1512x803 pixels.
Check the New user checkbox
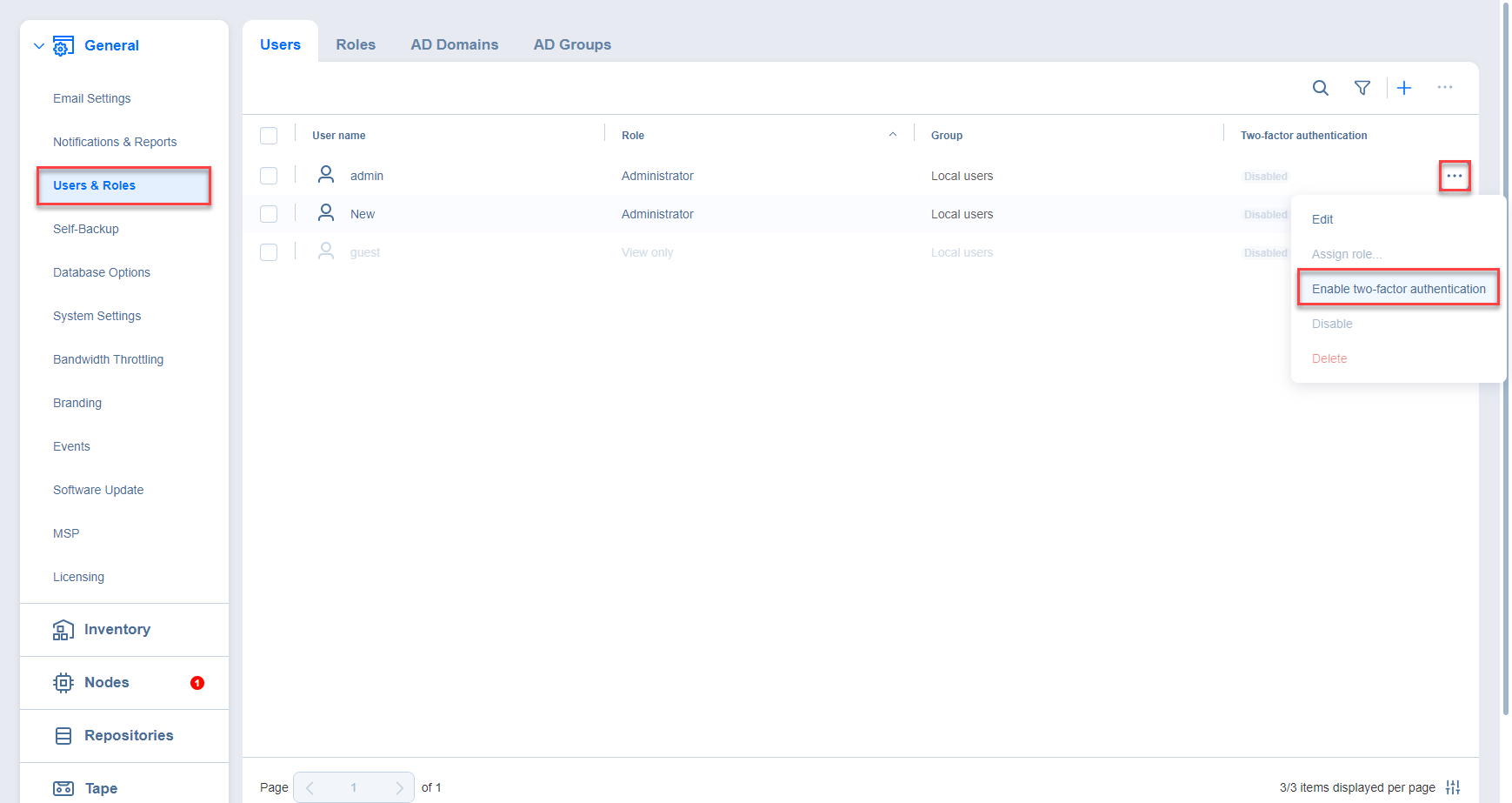(269, 214)
